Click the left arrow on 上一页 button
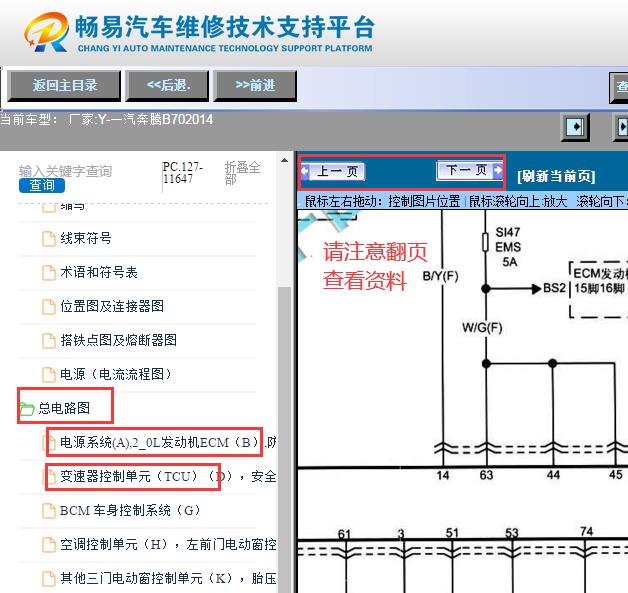 point(305,171)
